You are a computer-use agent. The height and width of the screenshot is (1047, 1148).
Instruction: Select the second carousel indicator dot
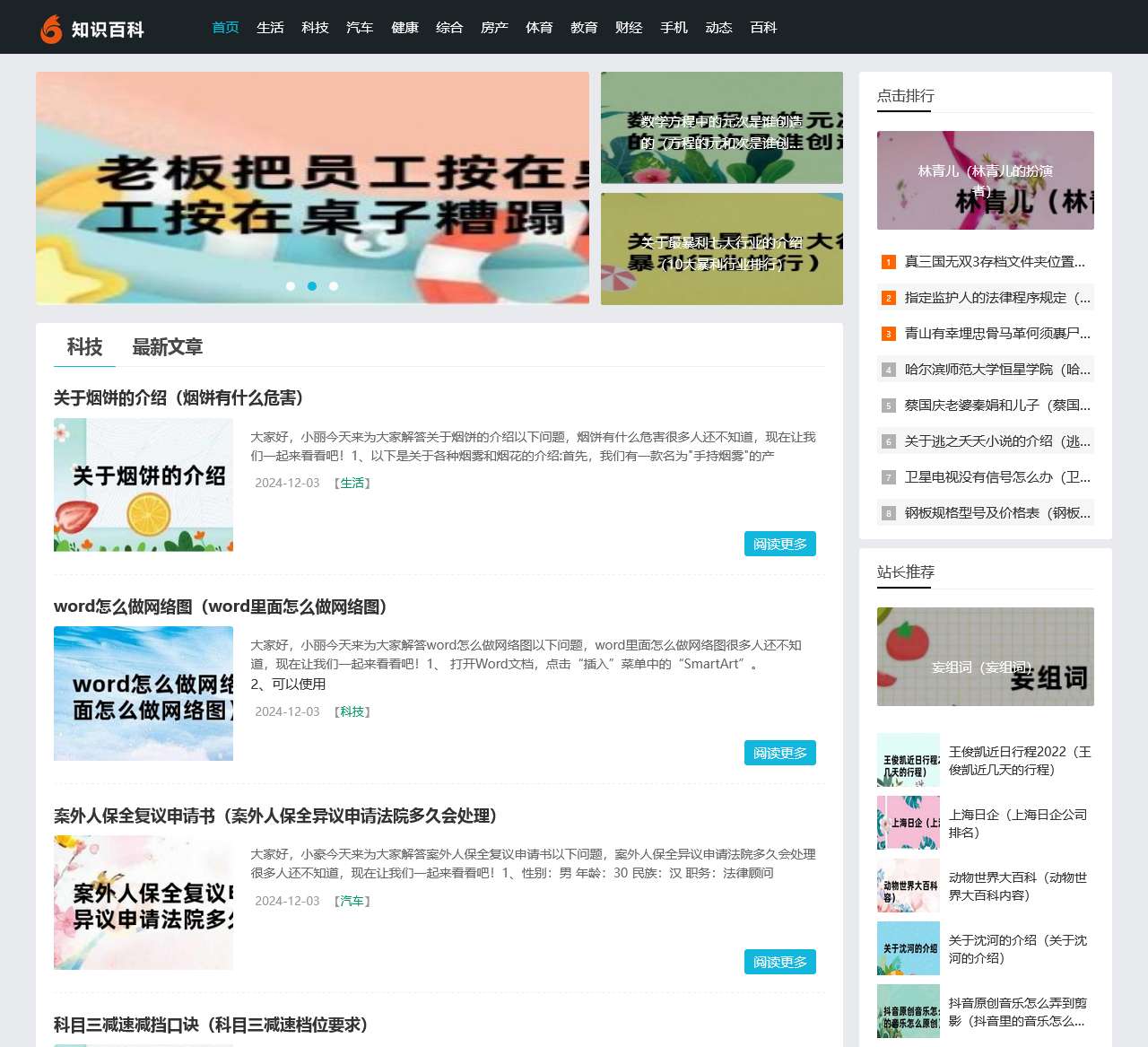coord(312,285)
